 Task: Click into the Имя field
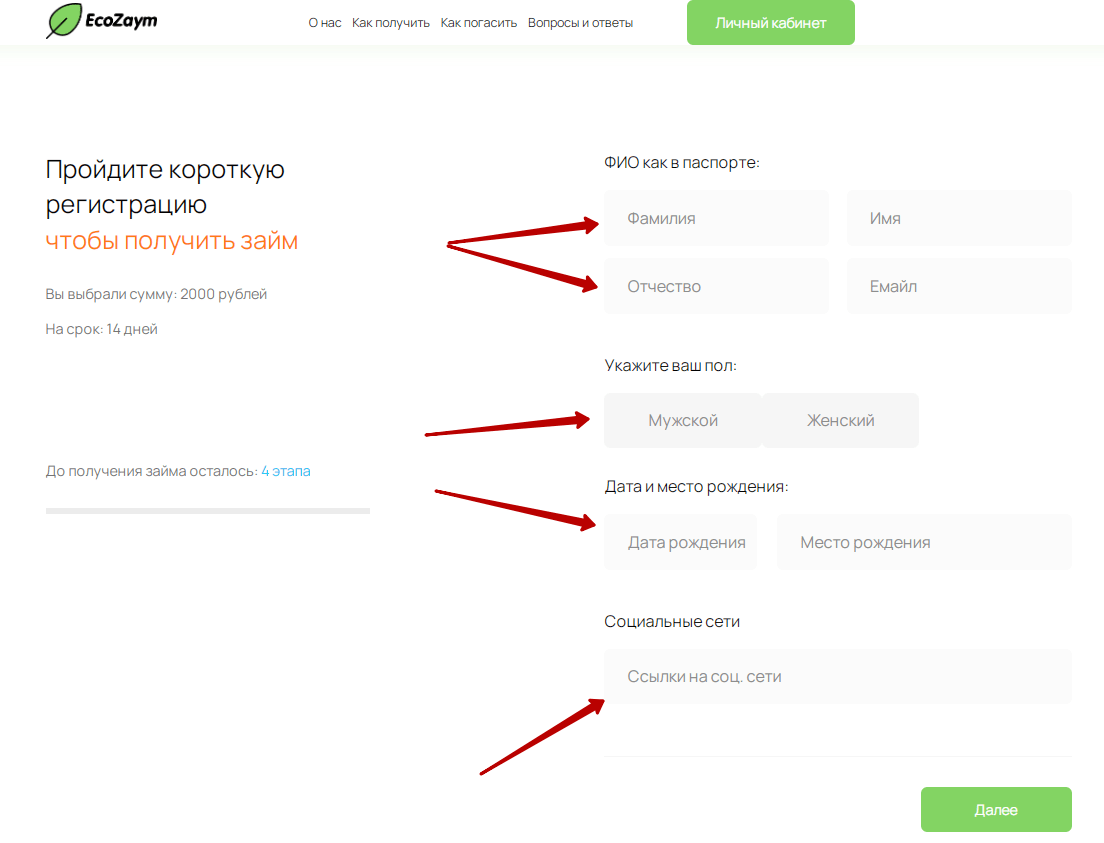959,218
